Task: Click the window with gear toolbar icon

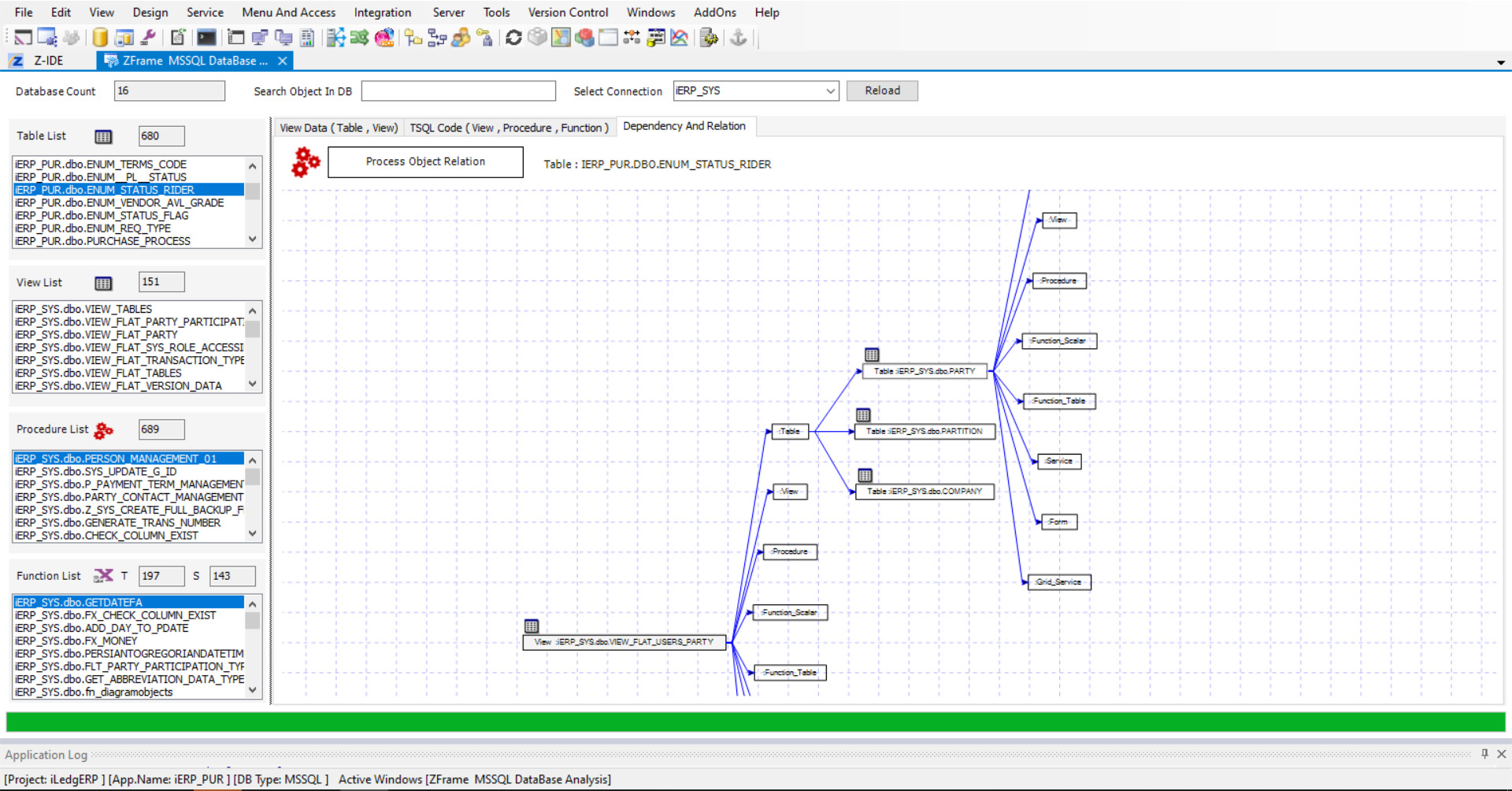Action: click(x=47, y=37)
